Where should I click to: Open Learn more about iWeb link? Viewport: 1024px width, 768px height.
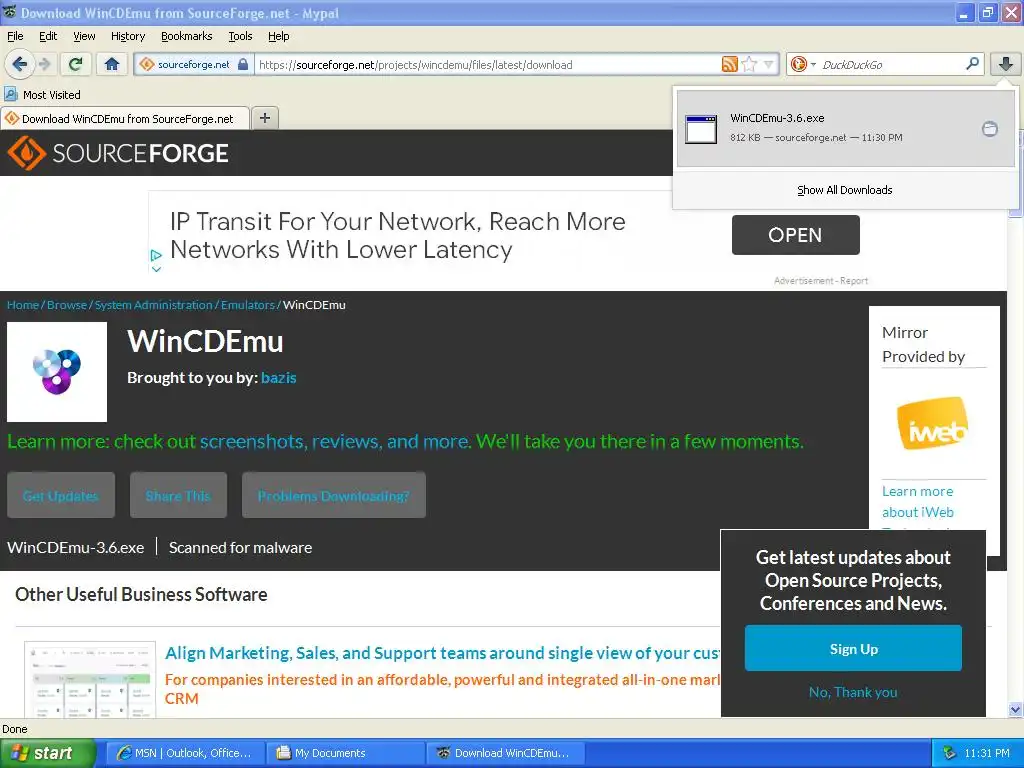pos(918,502)
